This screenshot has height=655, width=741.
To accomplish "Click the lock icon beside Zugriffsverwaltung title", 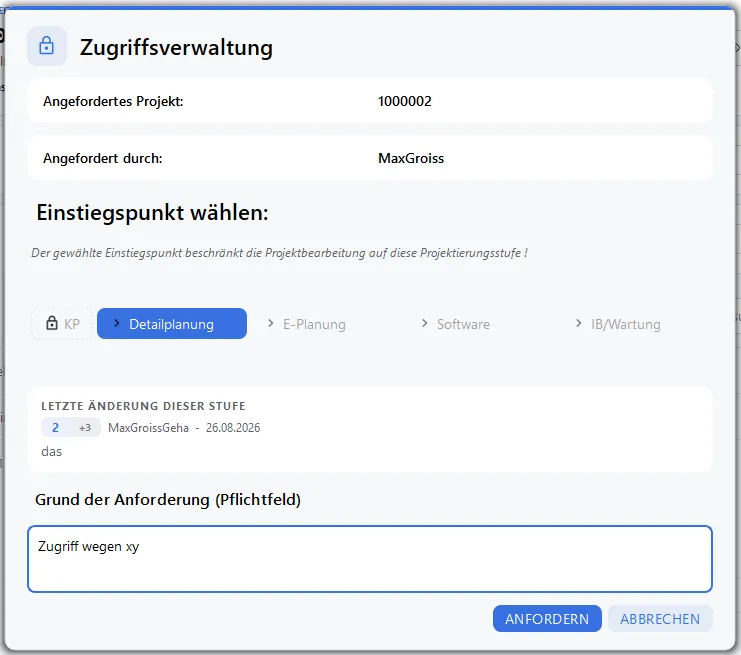I will pos(46,46).
